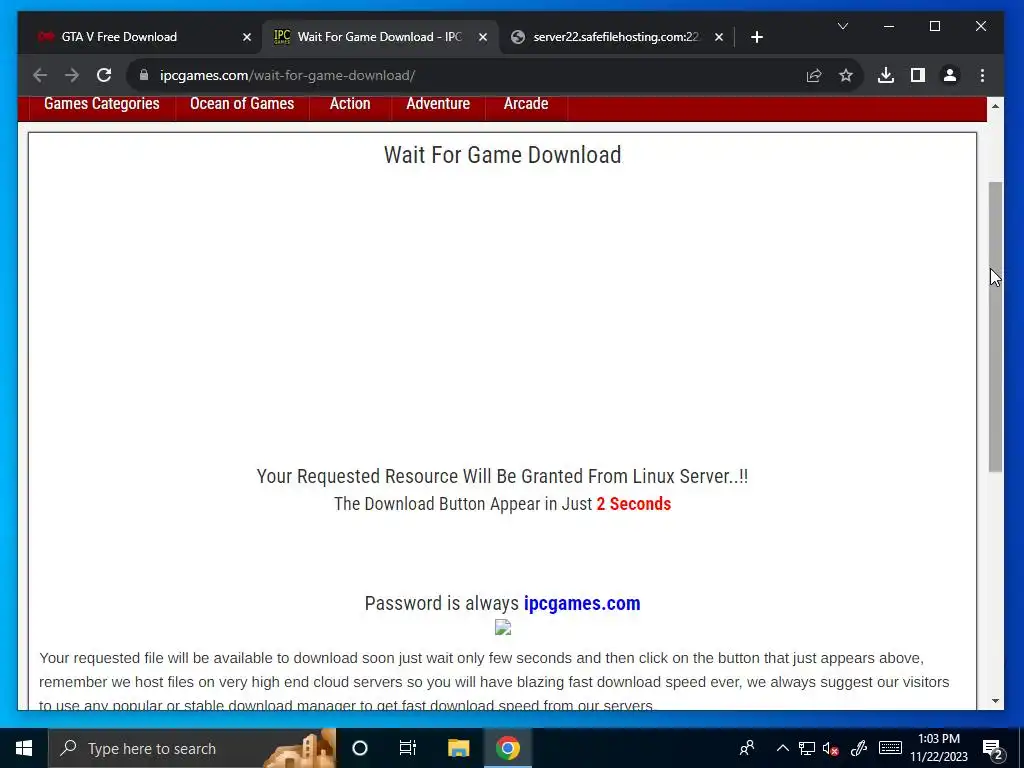Click Chrome icon on taskbar

pyautogui.click(x=507, y=748)
